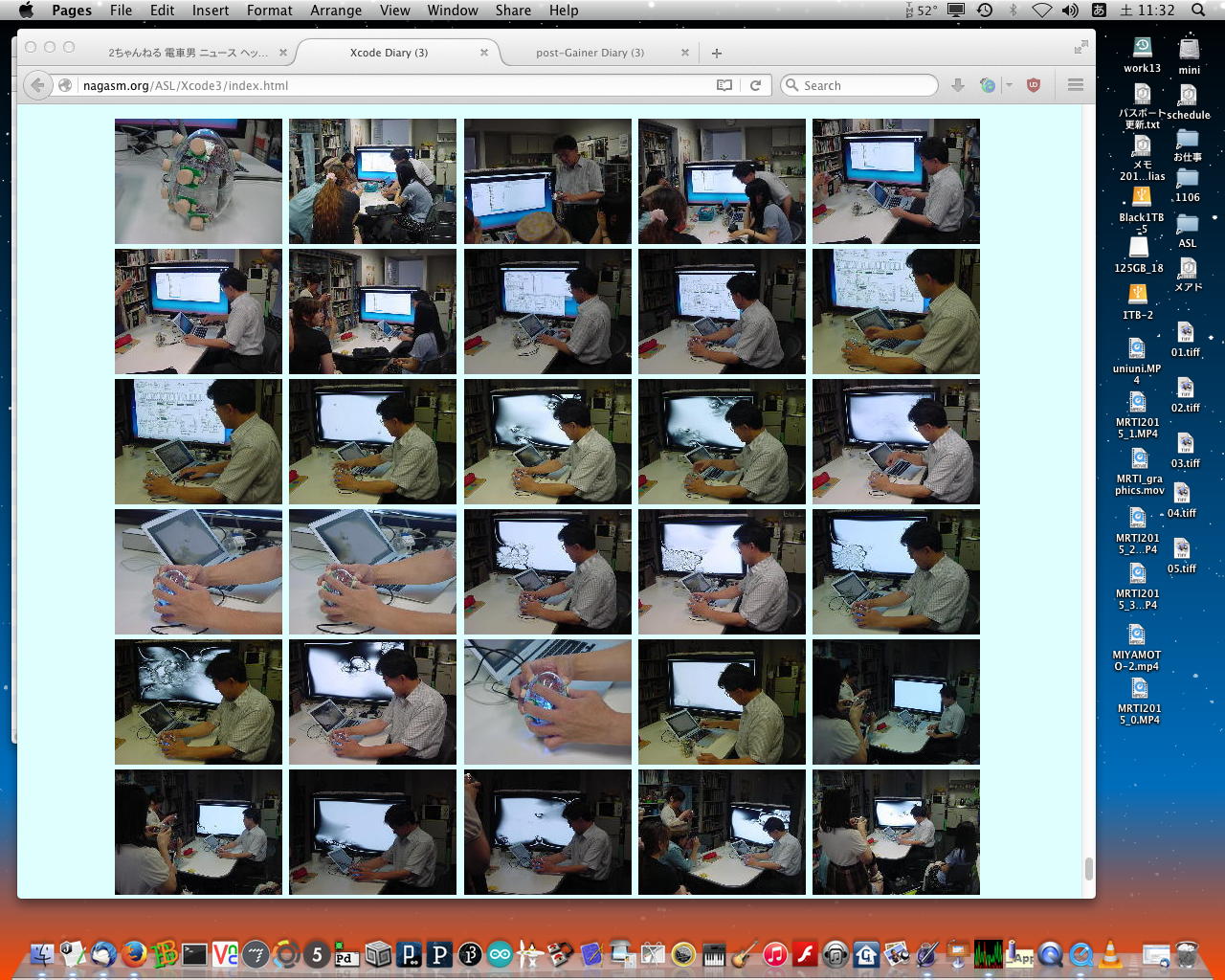Select the お仕事 folder on desktop
The height and width of the screenshot is (980, 1225).
pyautogui.click(x=1188, y=146)
